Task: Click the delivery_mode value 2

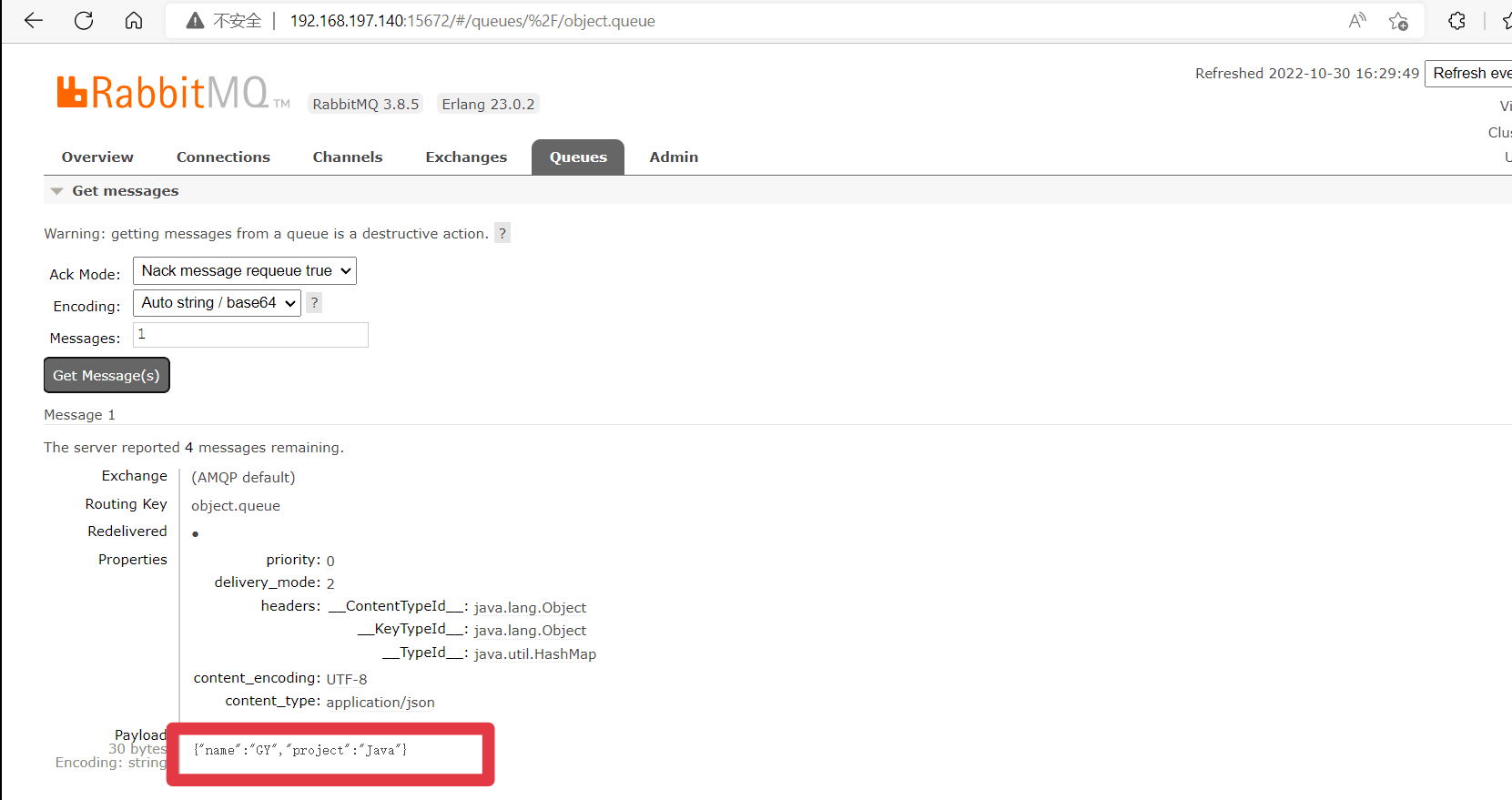Action: [330, 583]
